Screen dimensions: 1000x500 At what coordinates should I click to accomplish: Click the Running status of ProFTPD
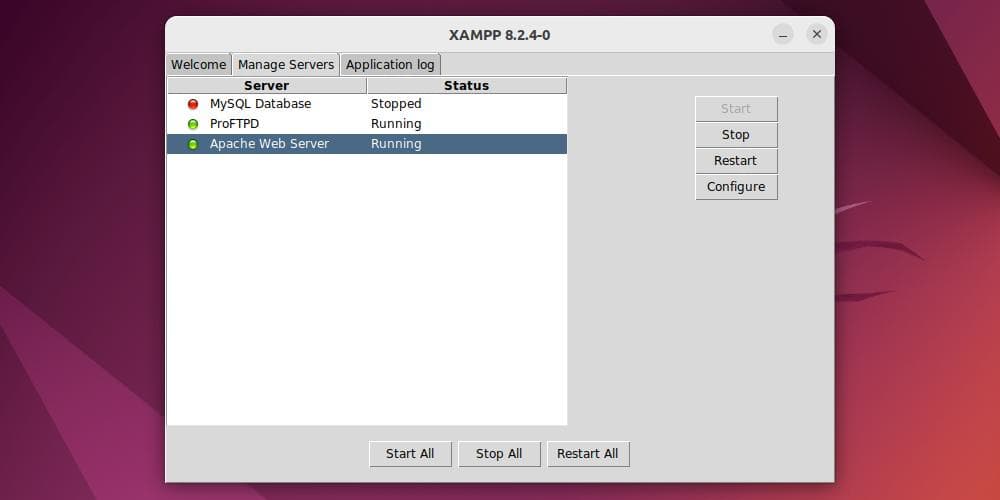[396, 124]
